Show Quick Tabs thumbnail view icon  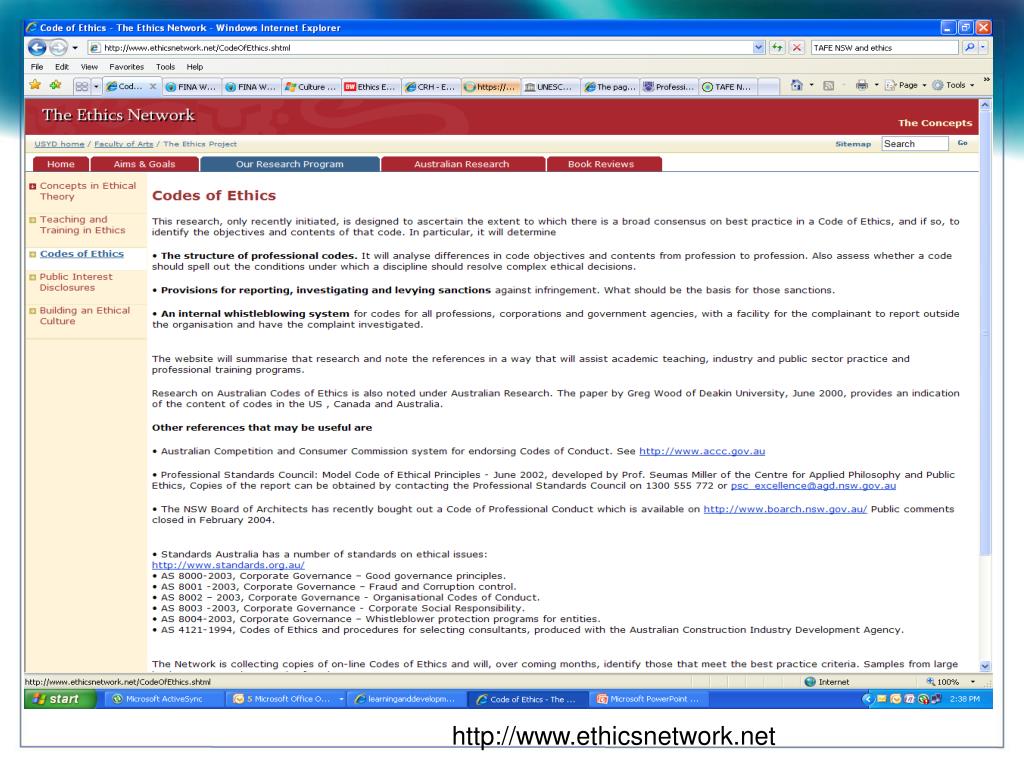pos(82,86)
